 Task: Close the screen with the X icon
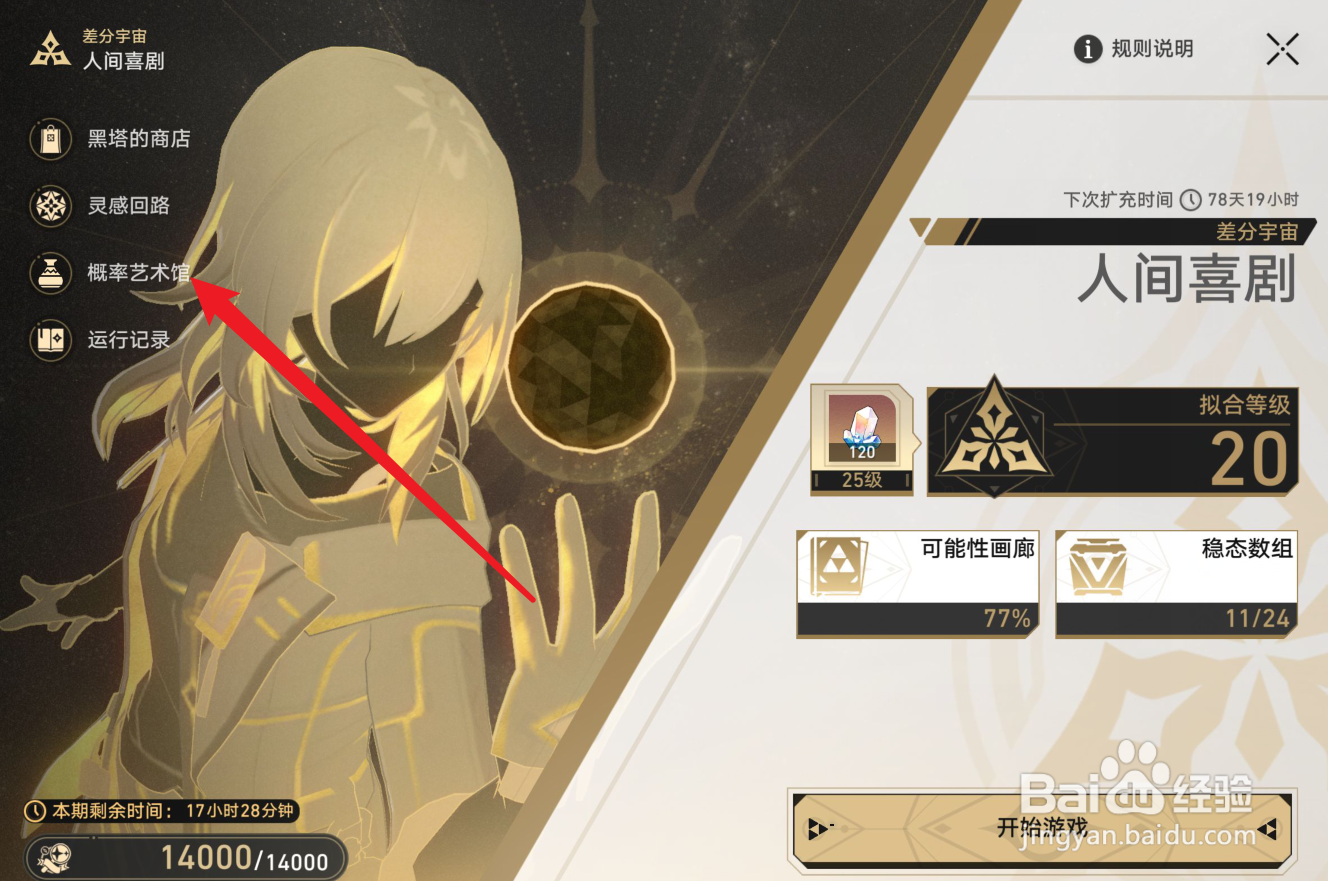1282,49
